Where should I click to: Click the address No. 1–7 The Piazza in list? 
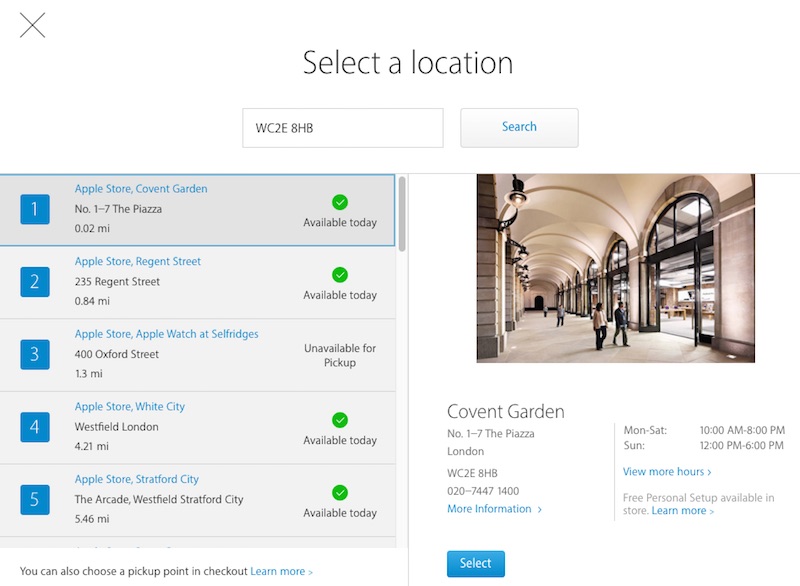point(118,209)
